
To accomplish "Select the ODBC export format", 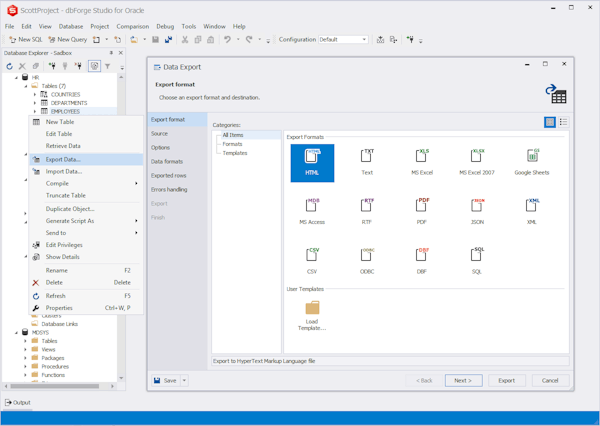I will (x=367, y=262).
